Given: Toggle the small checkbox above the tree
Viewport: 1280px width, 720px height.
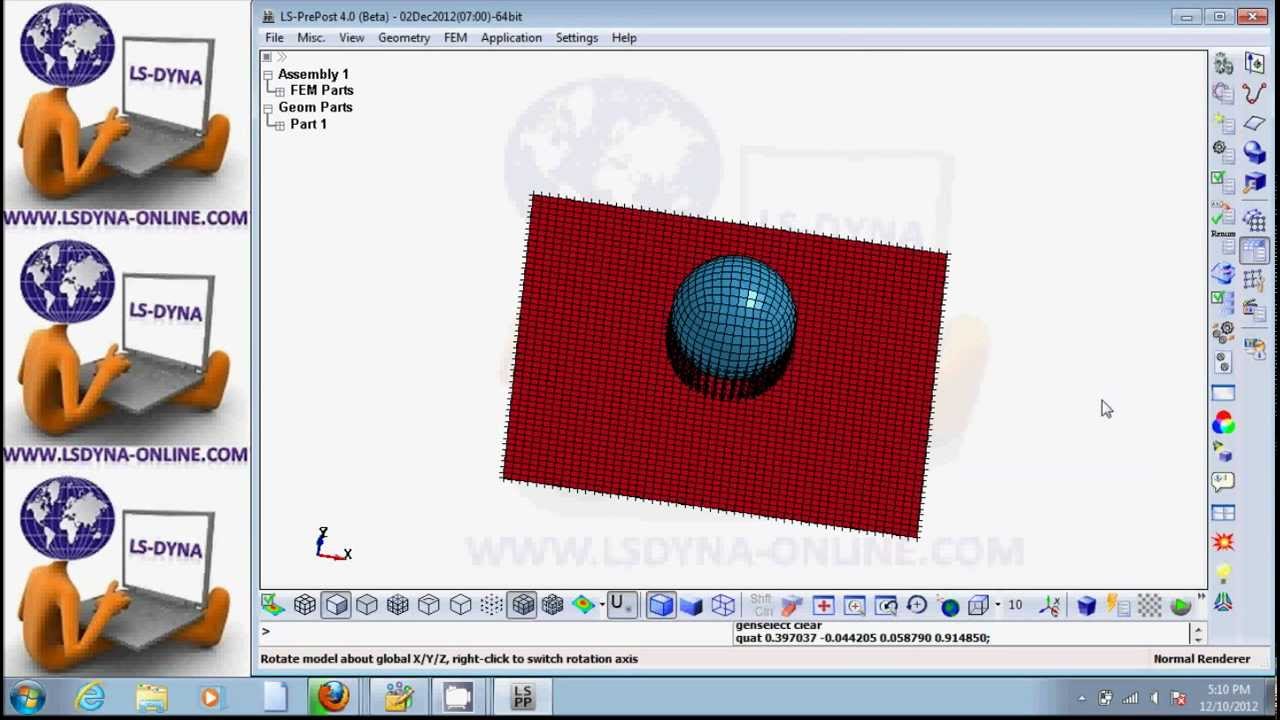Looking at the screenshot, I should [267, 57].
